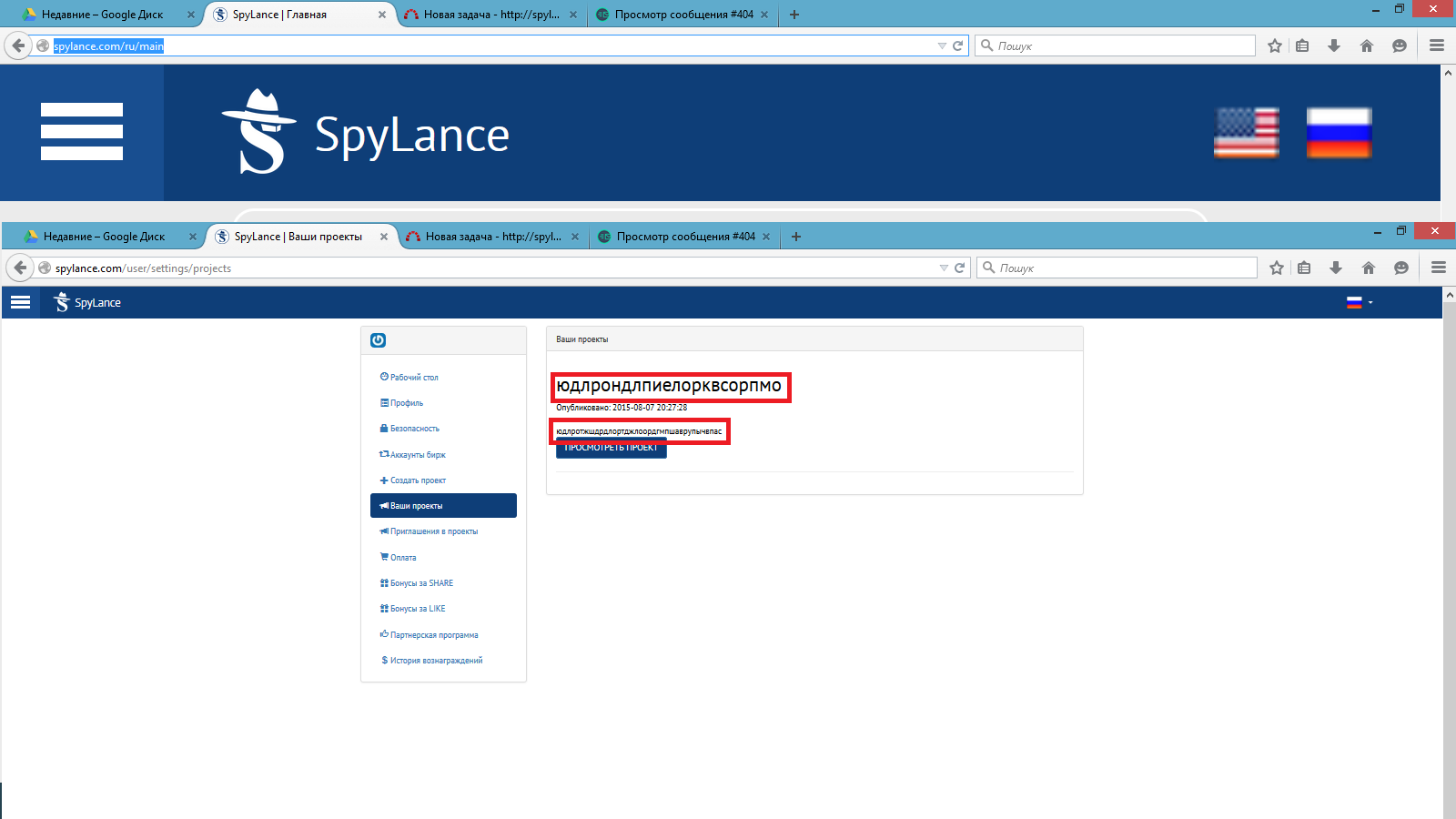Click Создать проект with plus icon
Screen dimensions: 1456x819
point(418,480)
